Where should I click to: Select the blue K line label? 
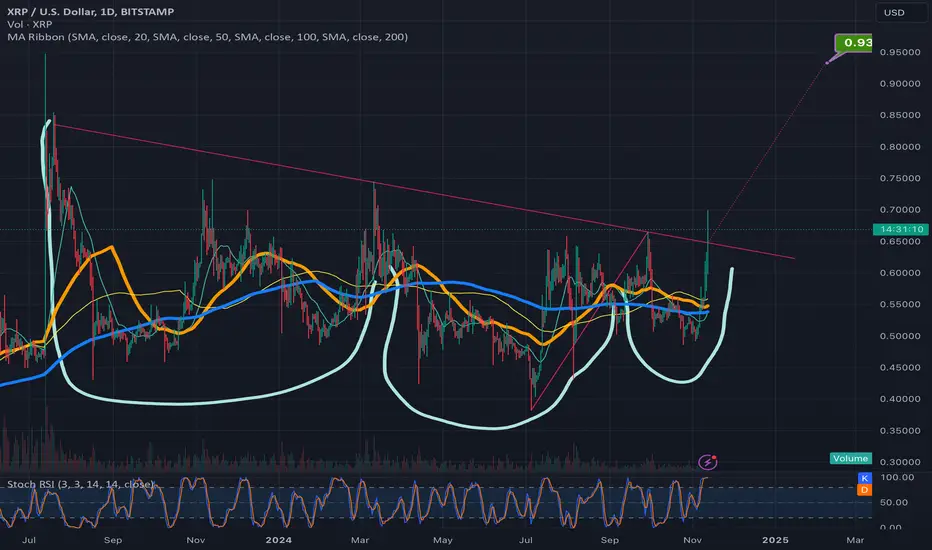[864, 478]
